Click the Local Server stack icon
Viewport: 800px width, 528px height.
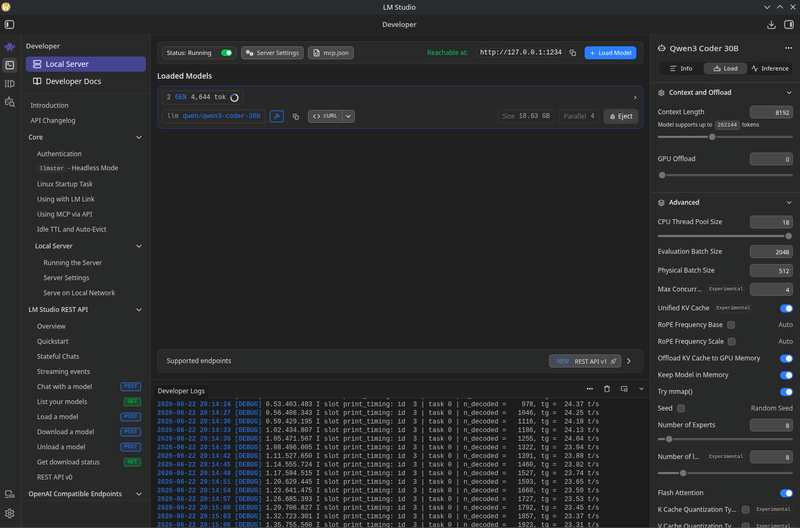click(37, 64)
